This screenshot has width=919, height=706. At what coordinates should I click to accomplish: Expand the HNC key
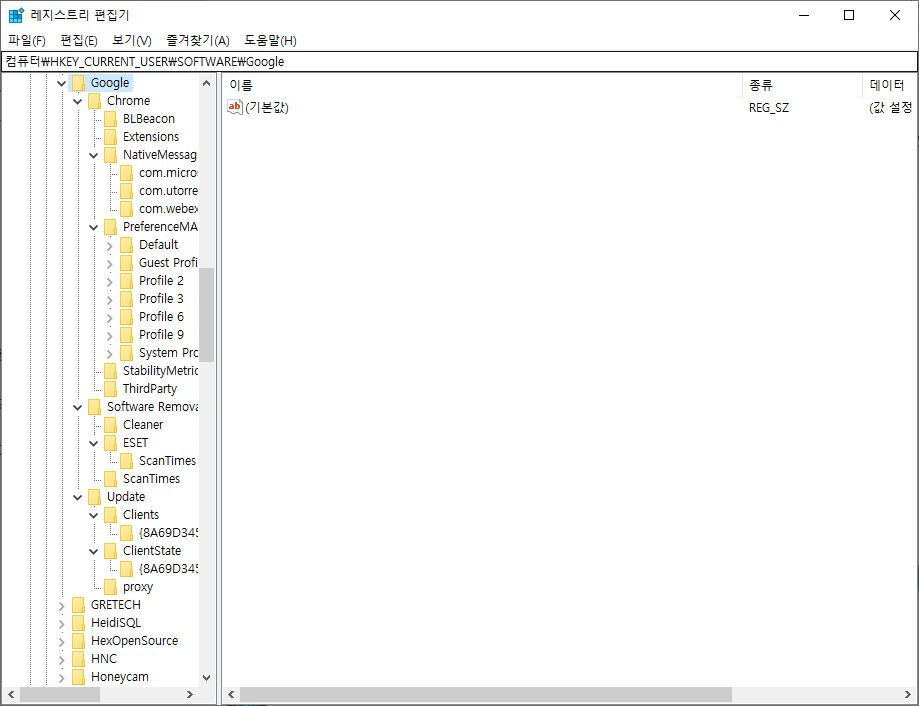pyautogui.click(x=62, y=660)
